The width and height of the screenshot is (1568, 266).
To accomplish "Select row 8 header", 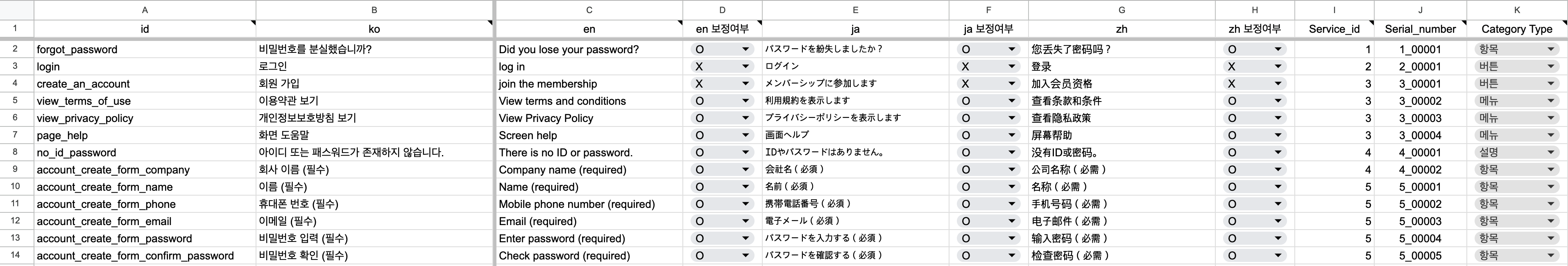I will point(15,152).
